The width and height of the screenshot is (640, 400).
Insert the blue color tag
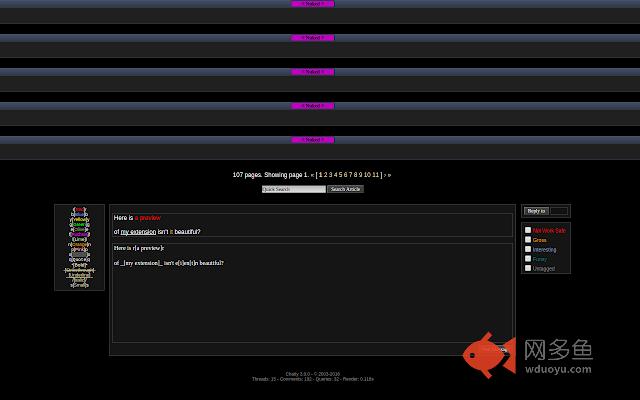(80, 214)
